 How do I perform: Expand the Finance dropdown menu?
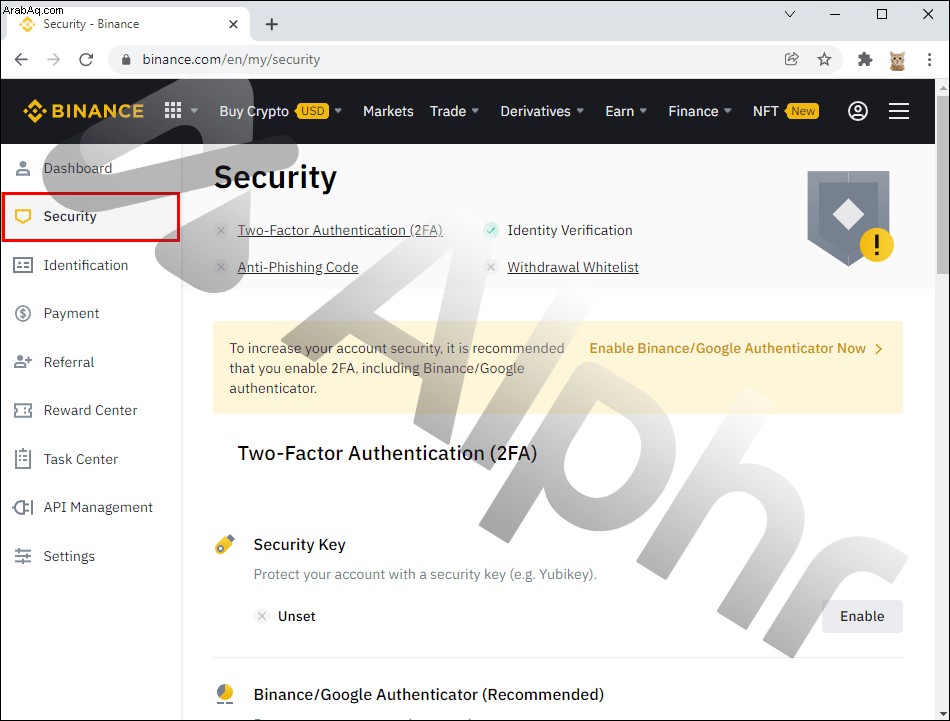[x=728, y=111]
